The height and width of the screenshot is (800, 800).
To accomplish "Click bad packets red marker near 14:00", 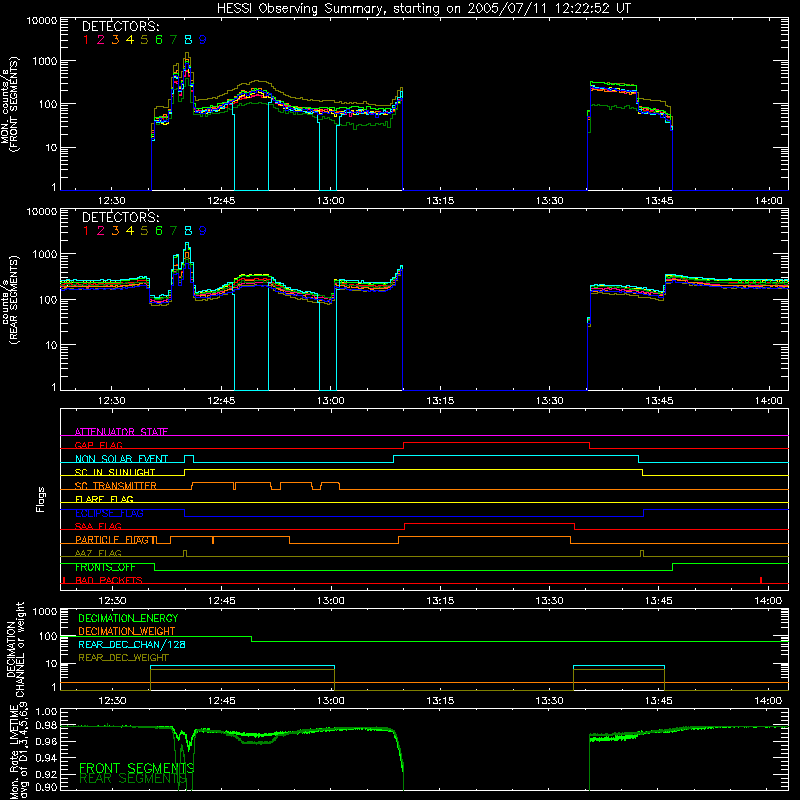I will click(x=761, y=580).
